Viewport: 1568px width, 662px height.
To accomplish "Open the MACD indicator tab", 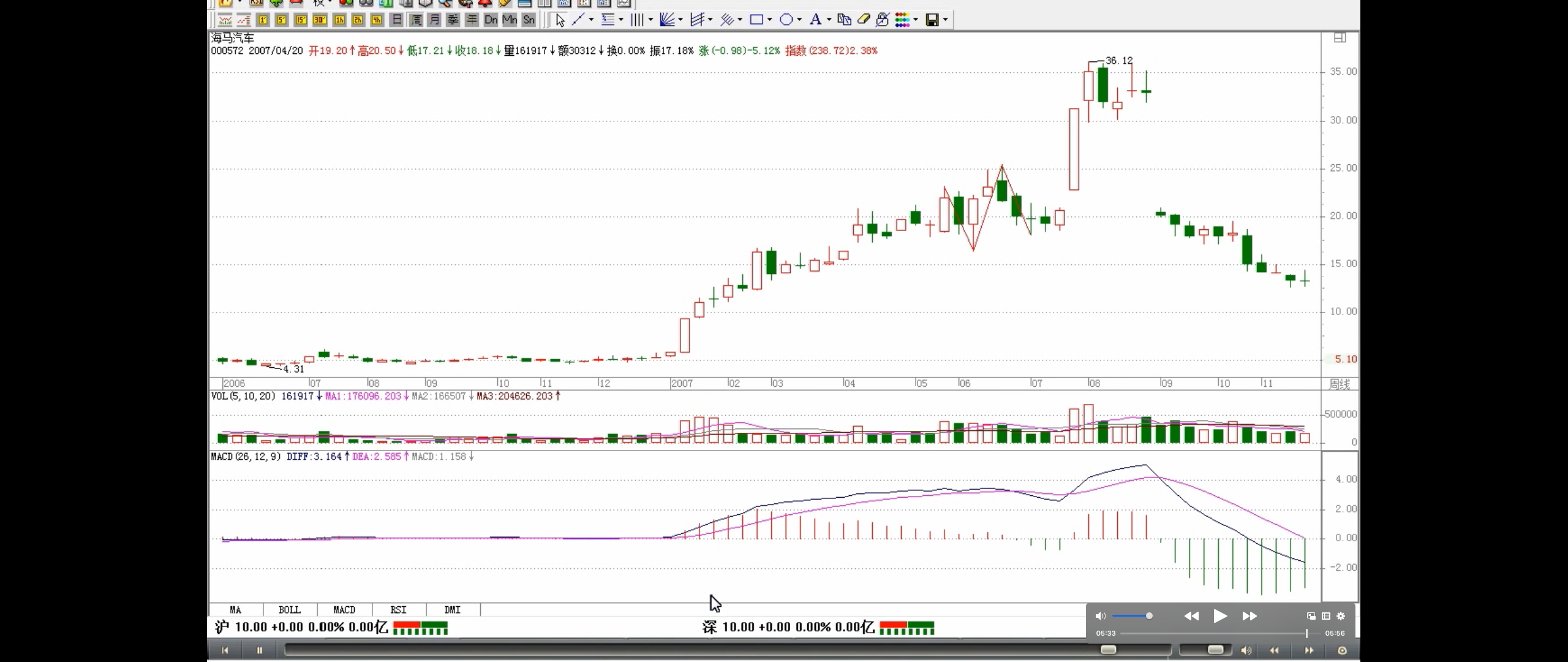I will pyautogui.click(x=344, y=610).
